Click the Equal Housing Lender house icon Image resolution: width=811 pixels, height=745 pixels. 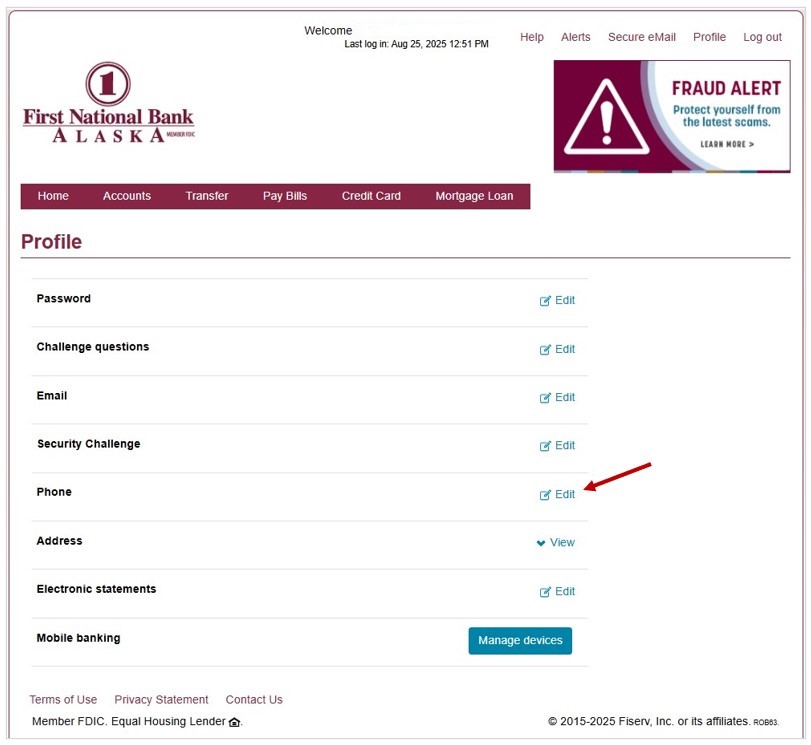point(234,722)
